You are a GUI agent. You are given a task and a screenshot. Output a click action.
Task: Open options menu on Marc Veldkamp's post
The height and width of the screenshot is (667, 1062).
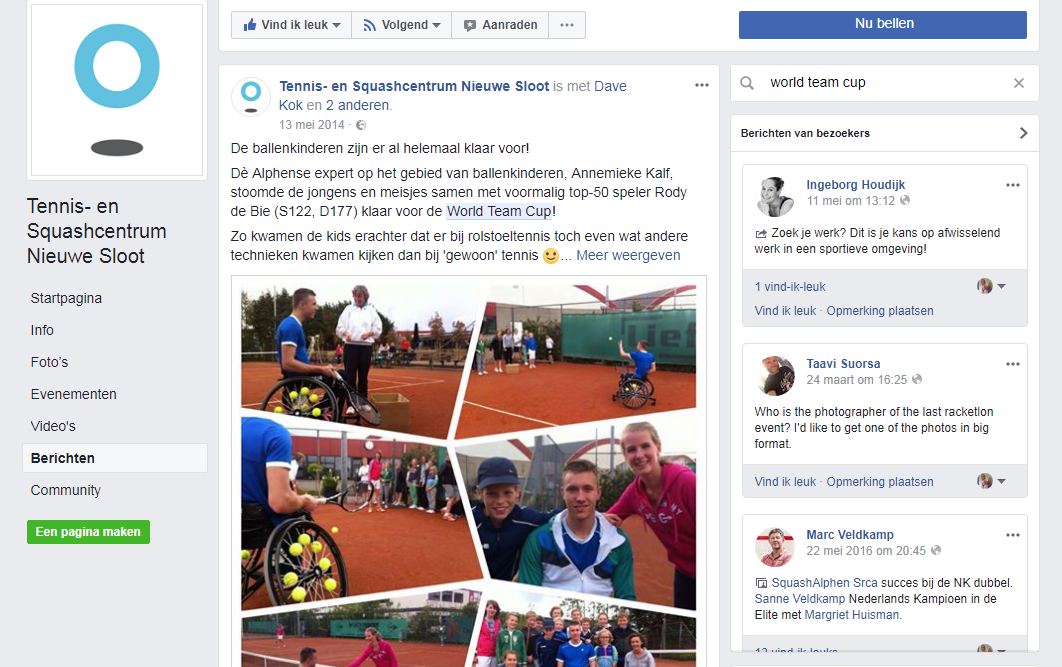click(x=1013, y=535)
